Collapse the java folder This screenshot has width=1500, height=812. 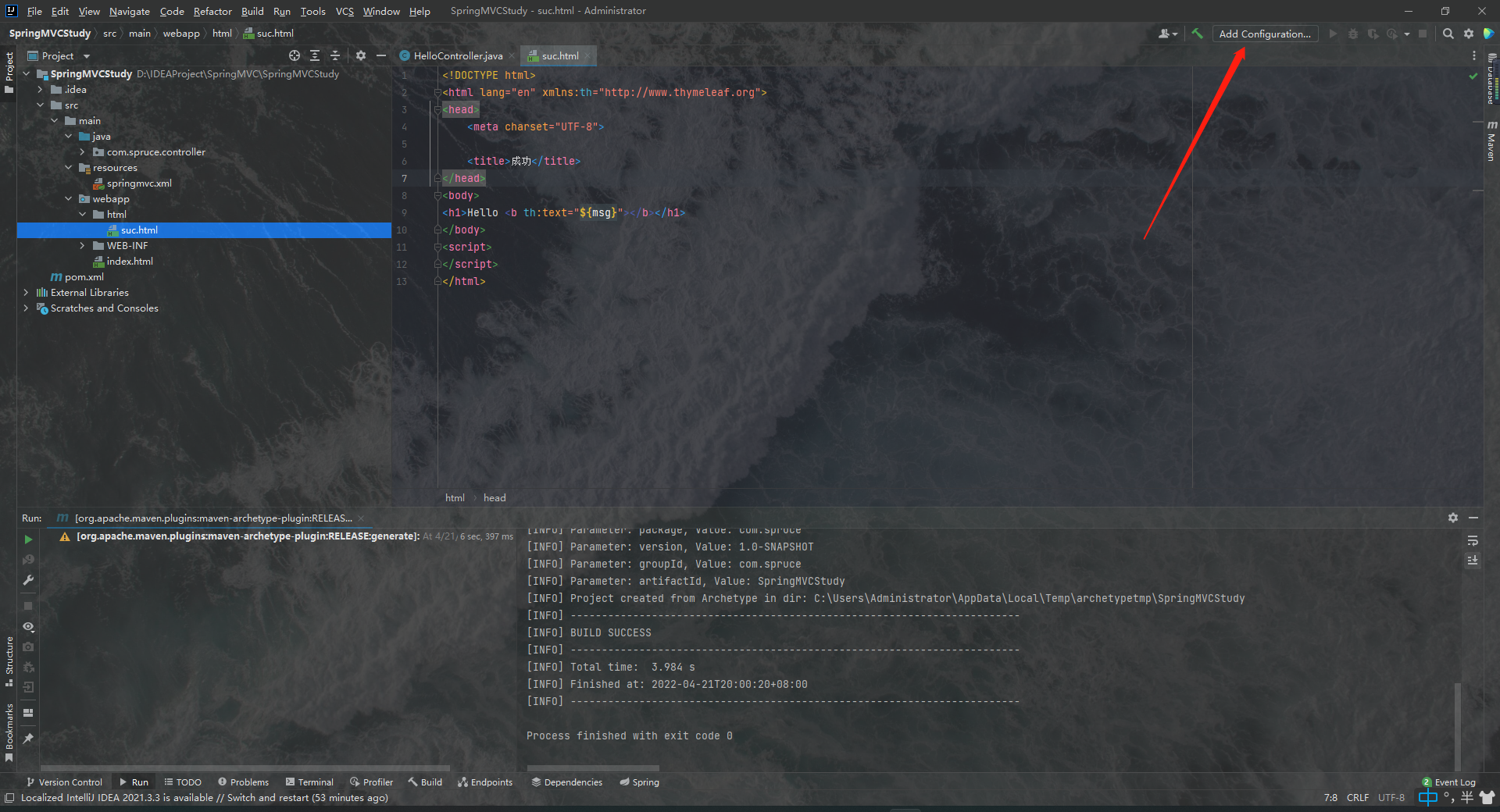(69, 136)
